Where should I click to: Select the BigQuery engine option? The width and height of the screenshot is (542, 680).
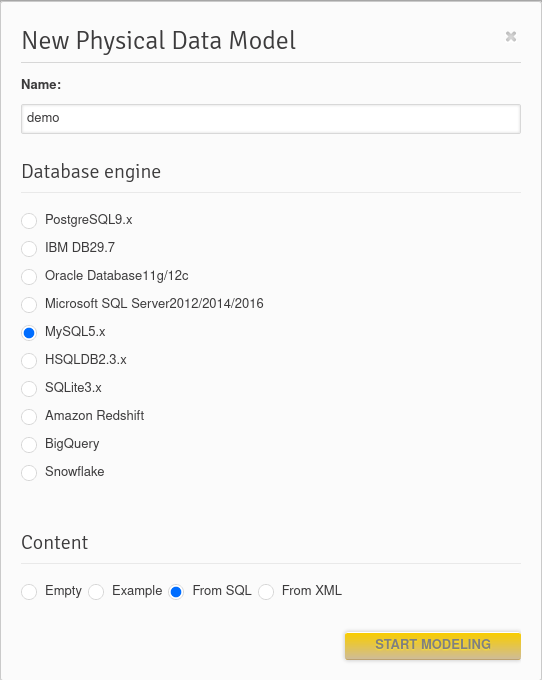click(x=29, y=445)
